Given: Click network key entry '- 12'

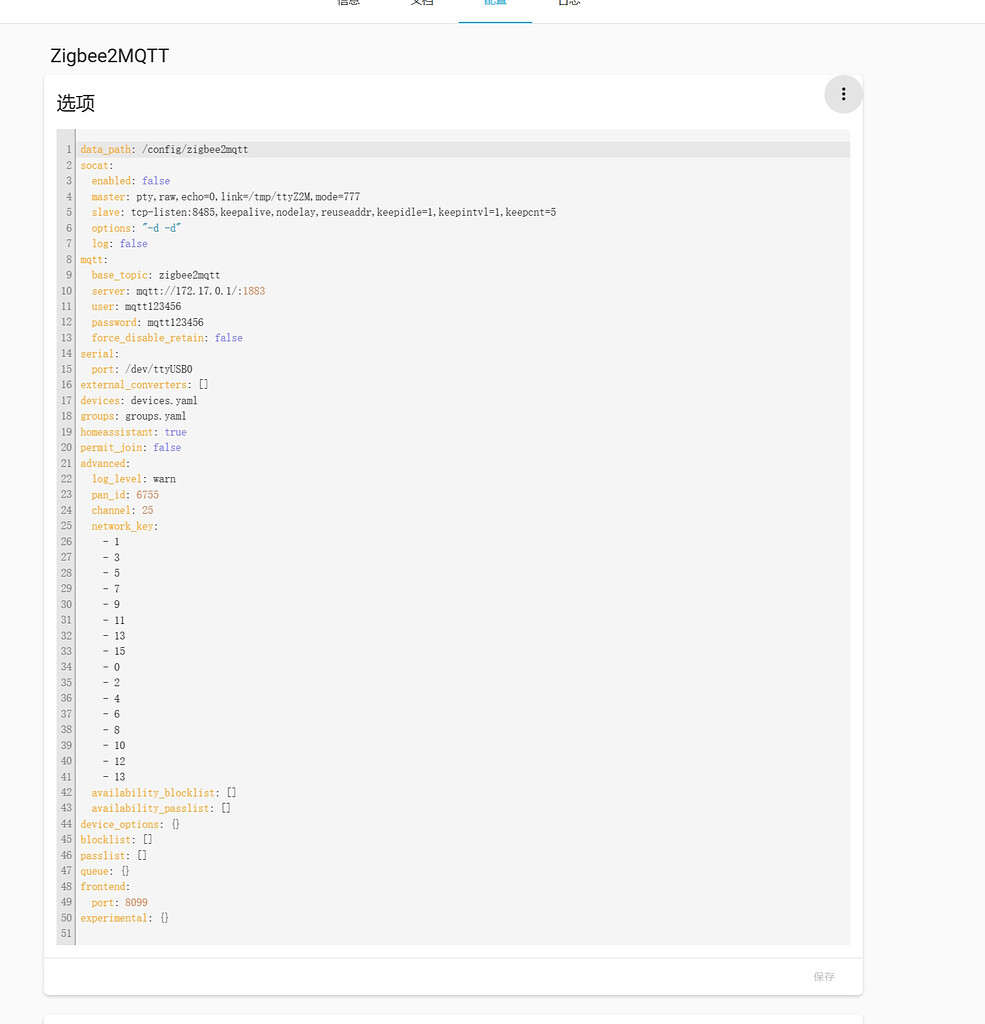Looking at the screenshot, I should 114,761.
